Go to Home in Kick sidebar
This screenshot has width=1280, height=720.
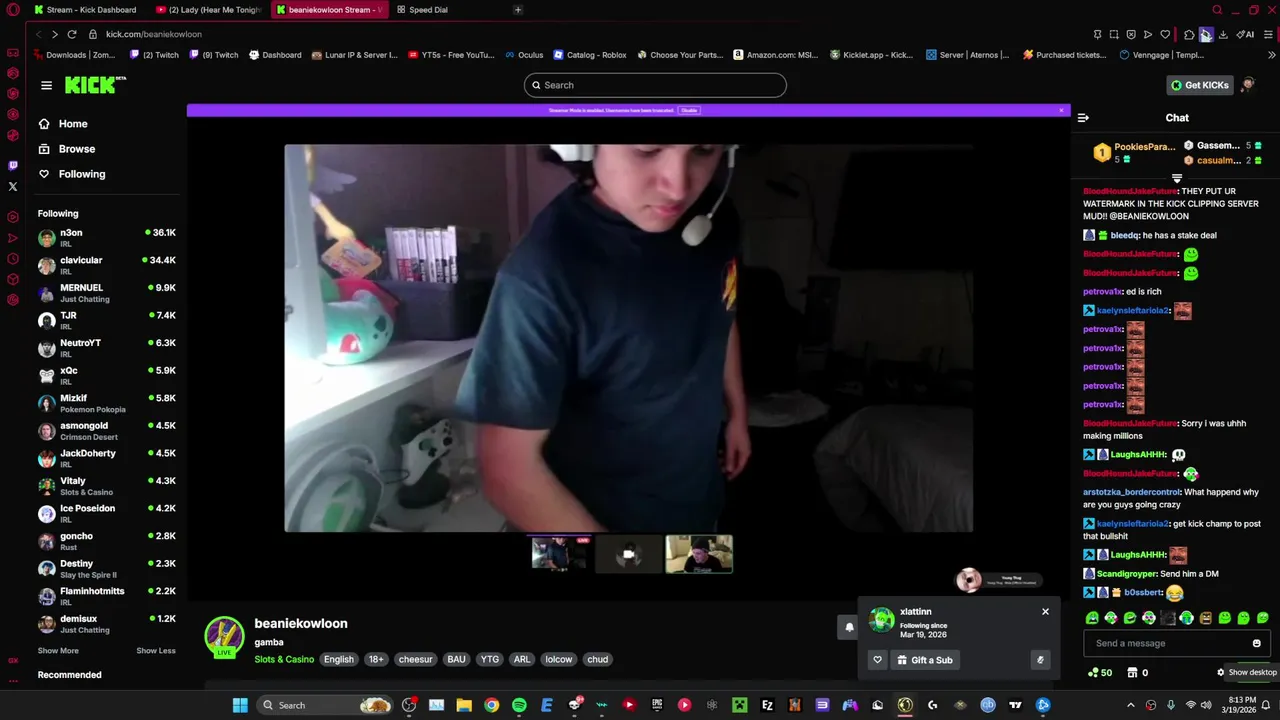click(x=63, y=124)
